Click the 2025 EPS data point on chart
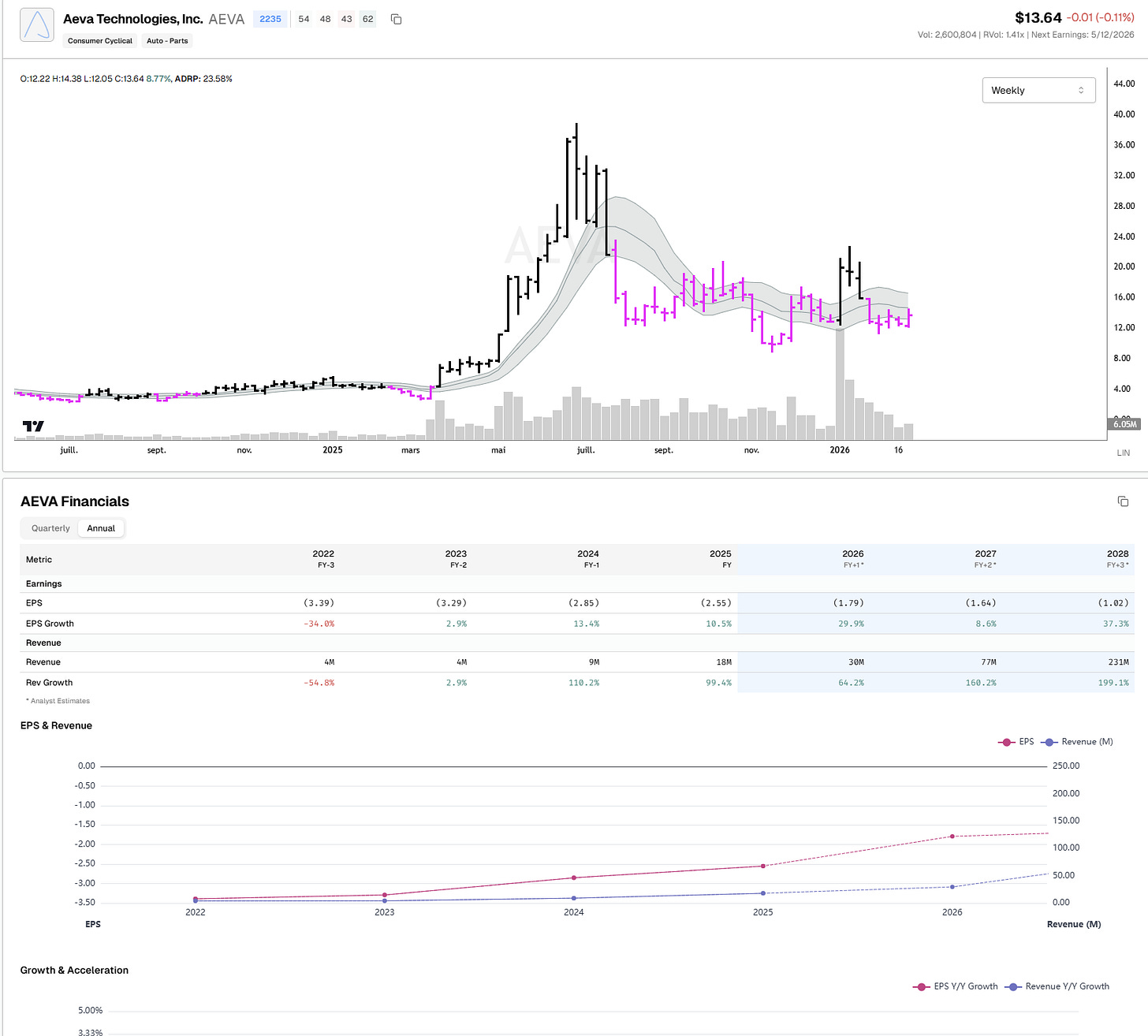 (x=763, y=866)
